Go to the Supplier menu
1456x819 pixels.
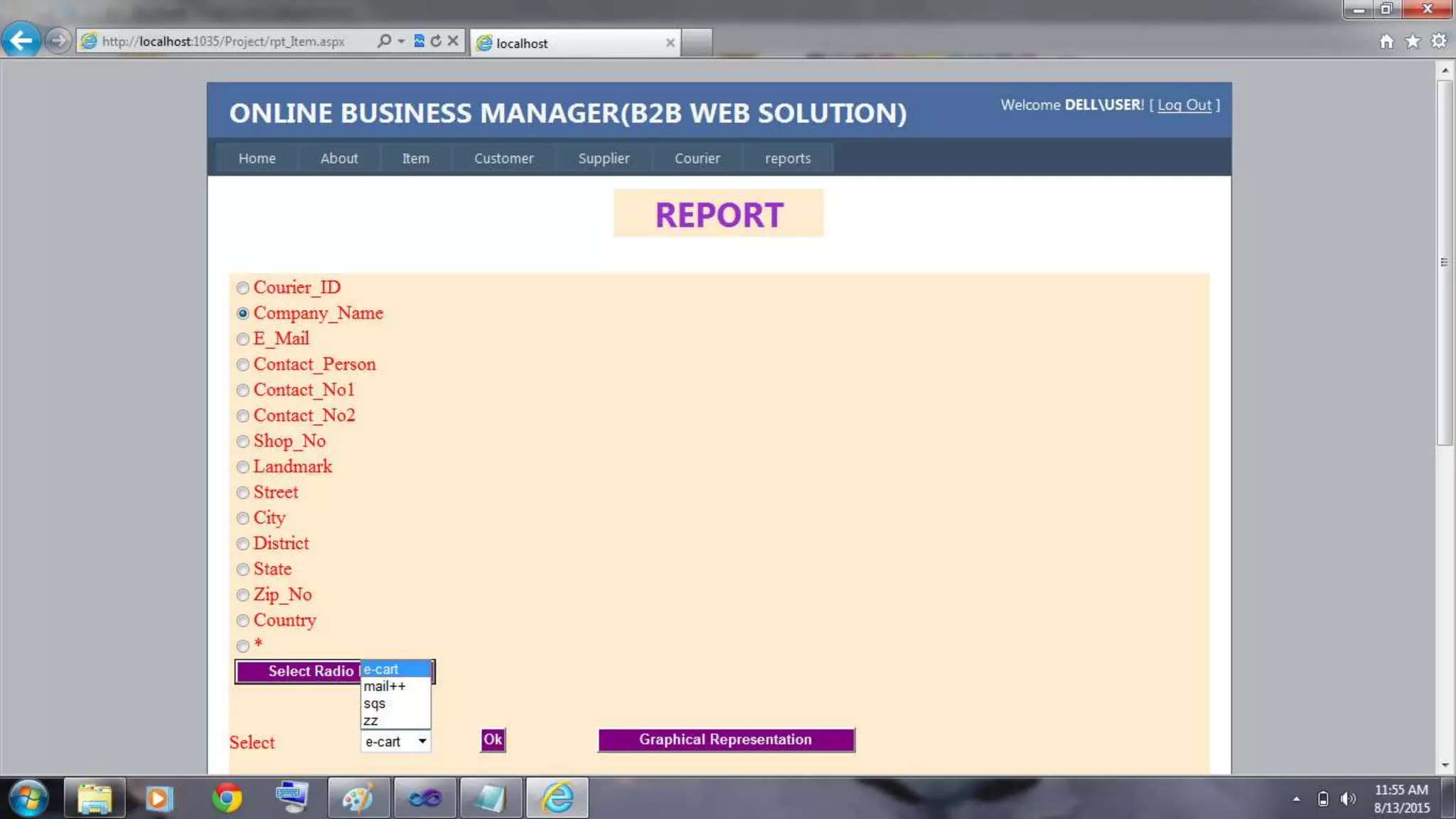pyautogui.click(x=604, y=159)
